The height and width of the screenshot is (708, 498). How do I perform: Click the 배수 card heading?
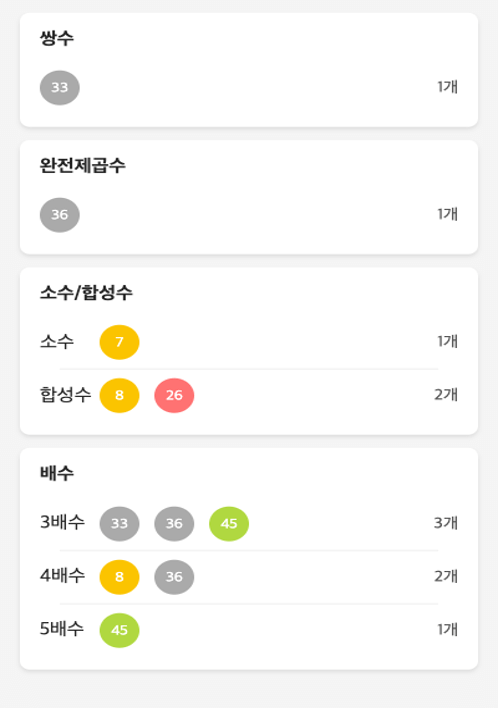[57, 473]
